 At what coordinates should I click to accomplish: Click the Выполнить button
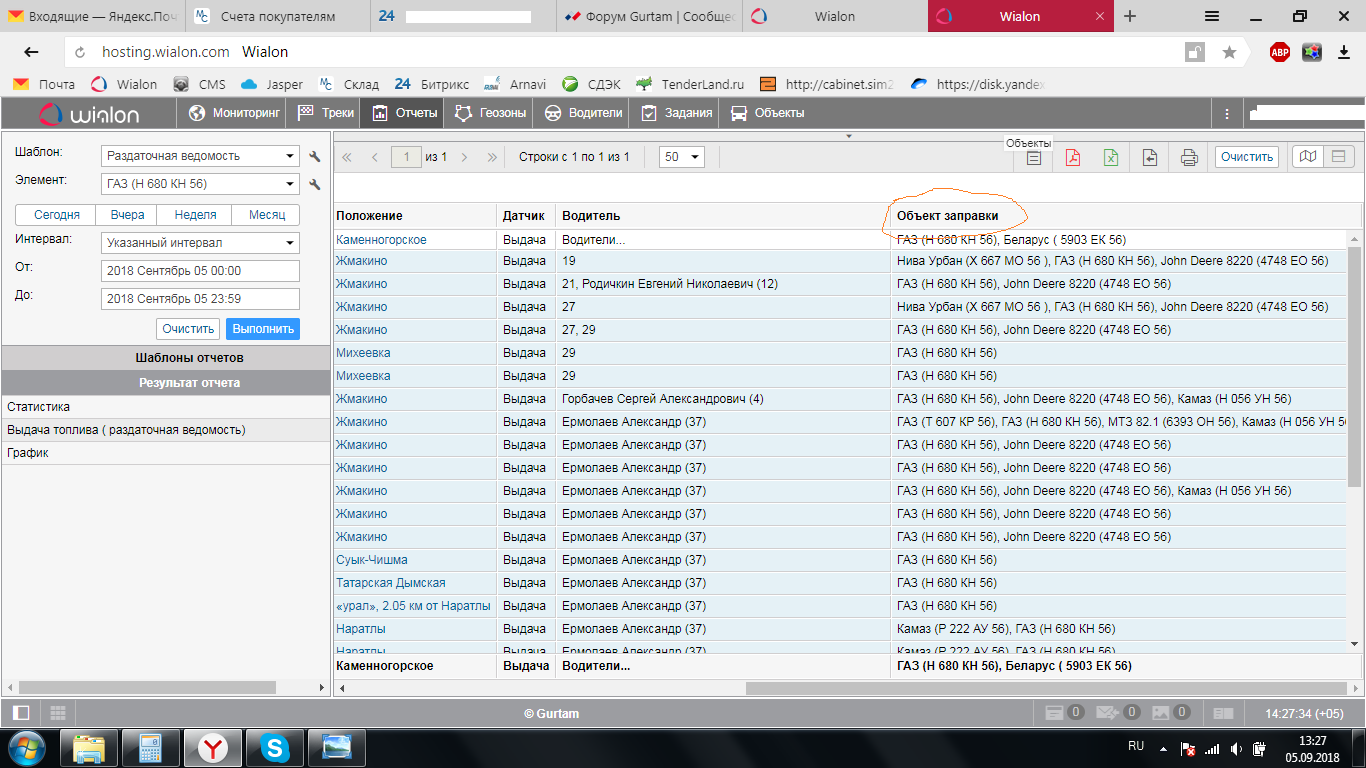pyautogui.click(x=262, y=329)
